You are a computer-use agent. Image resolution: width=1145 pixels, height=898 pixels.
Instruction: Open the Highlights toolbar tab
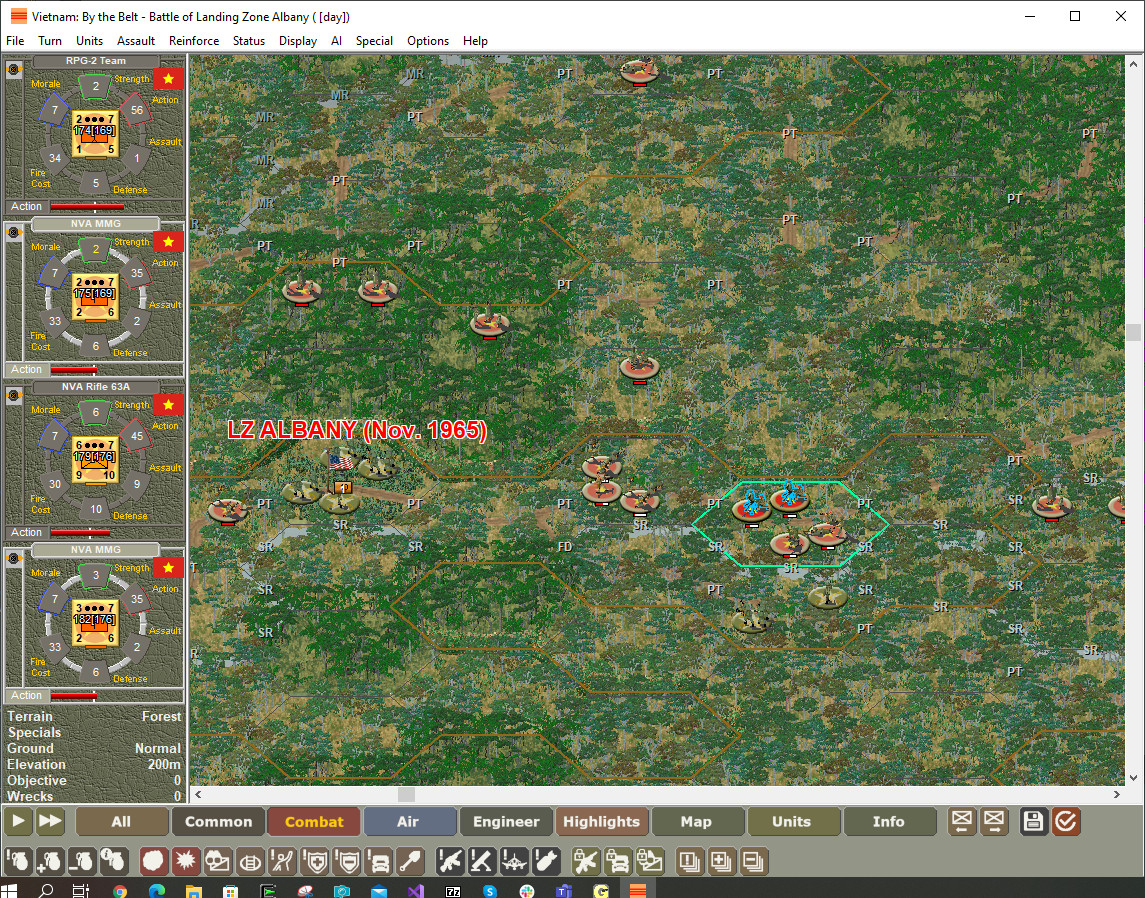pyautogui.click(x=602, y=821)
